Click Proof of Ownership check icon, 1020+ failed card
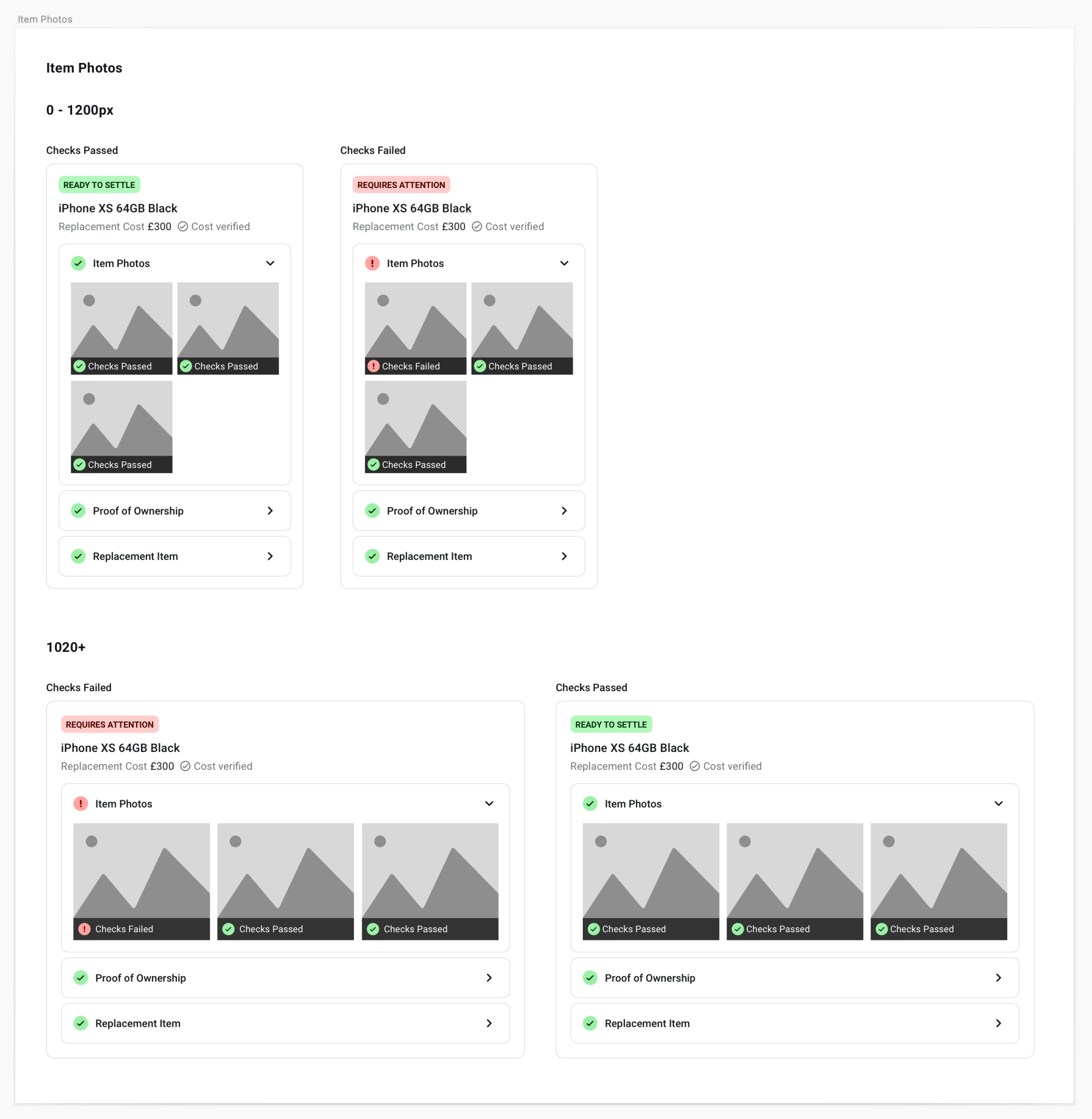The height and width of the screenshot is (1119, 1092). [x=81, y=978]
